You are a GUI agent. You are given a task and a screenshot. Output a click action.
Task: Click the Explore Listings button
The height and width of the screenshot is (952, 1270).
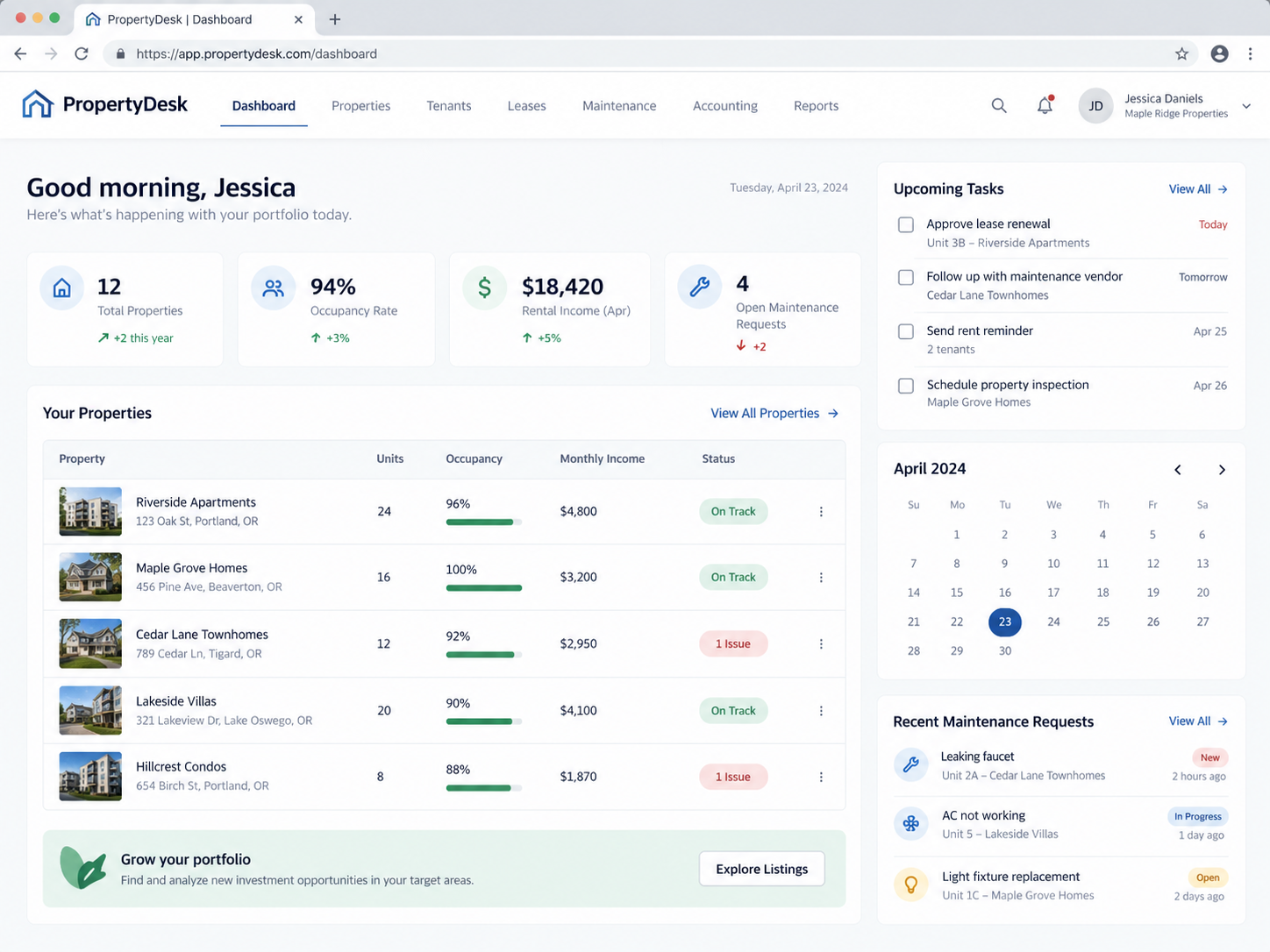[x=762, y=869]
